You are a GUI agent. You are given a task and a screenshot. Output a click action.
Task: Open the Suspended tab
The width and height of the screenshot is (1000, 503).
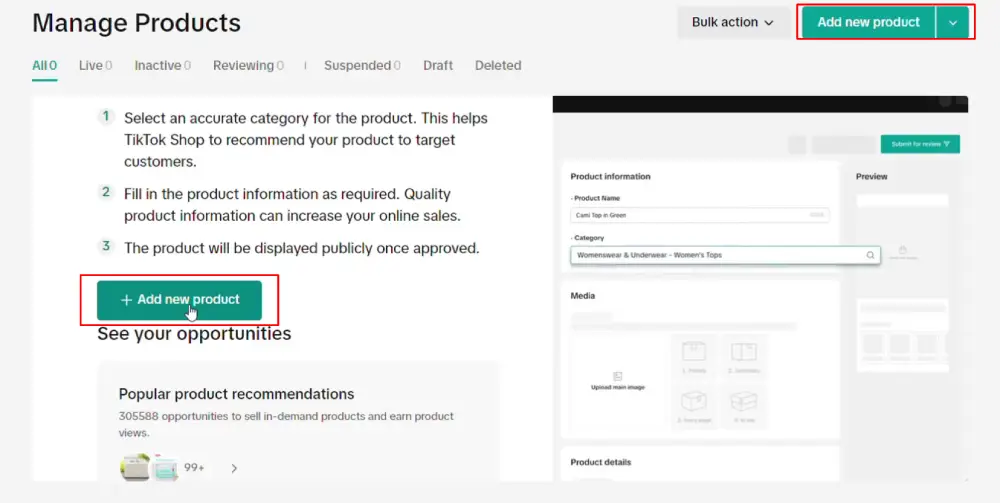coord(362,66)
